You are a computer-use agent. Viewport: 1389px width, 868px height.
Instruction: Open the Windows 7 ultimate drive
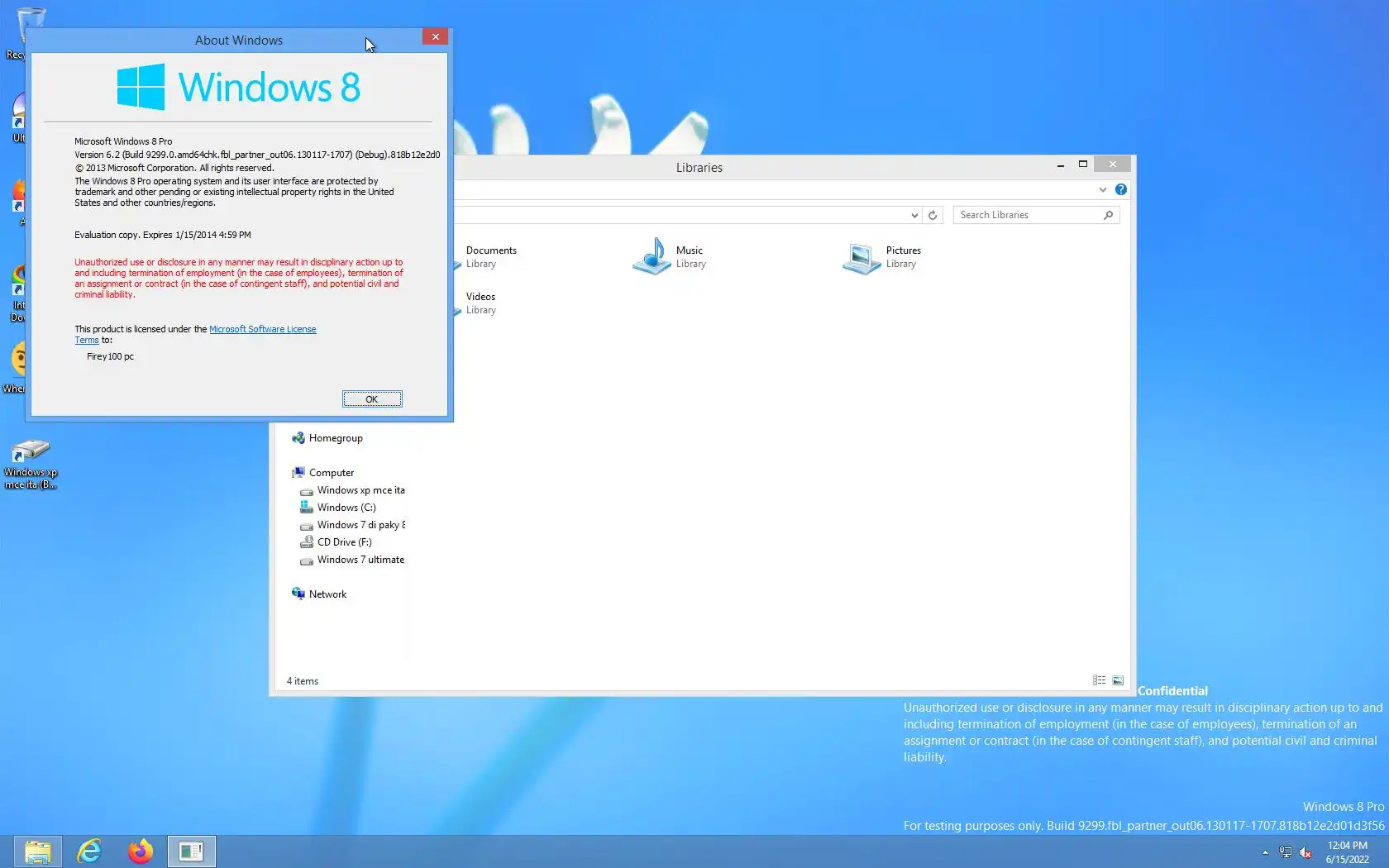tap(360, 560)
